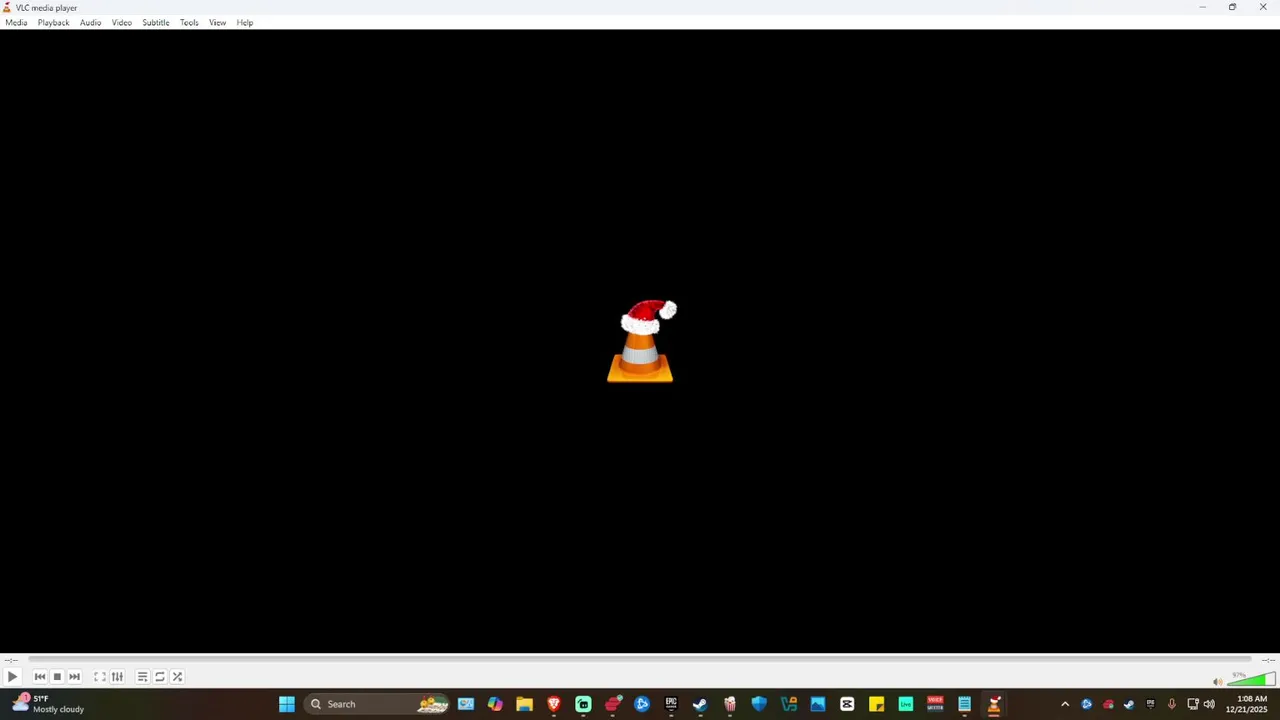The image size is (1280, 720).
Task: Open the View menu
Action: pos(217,22)
